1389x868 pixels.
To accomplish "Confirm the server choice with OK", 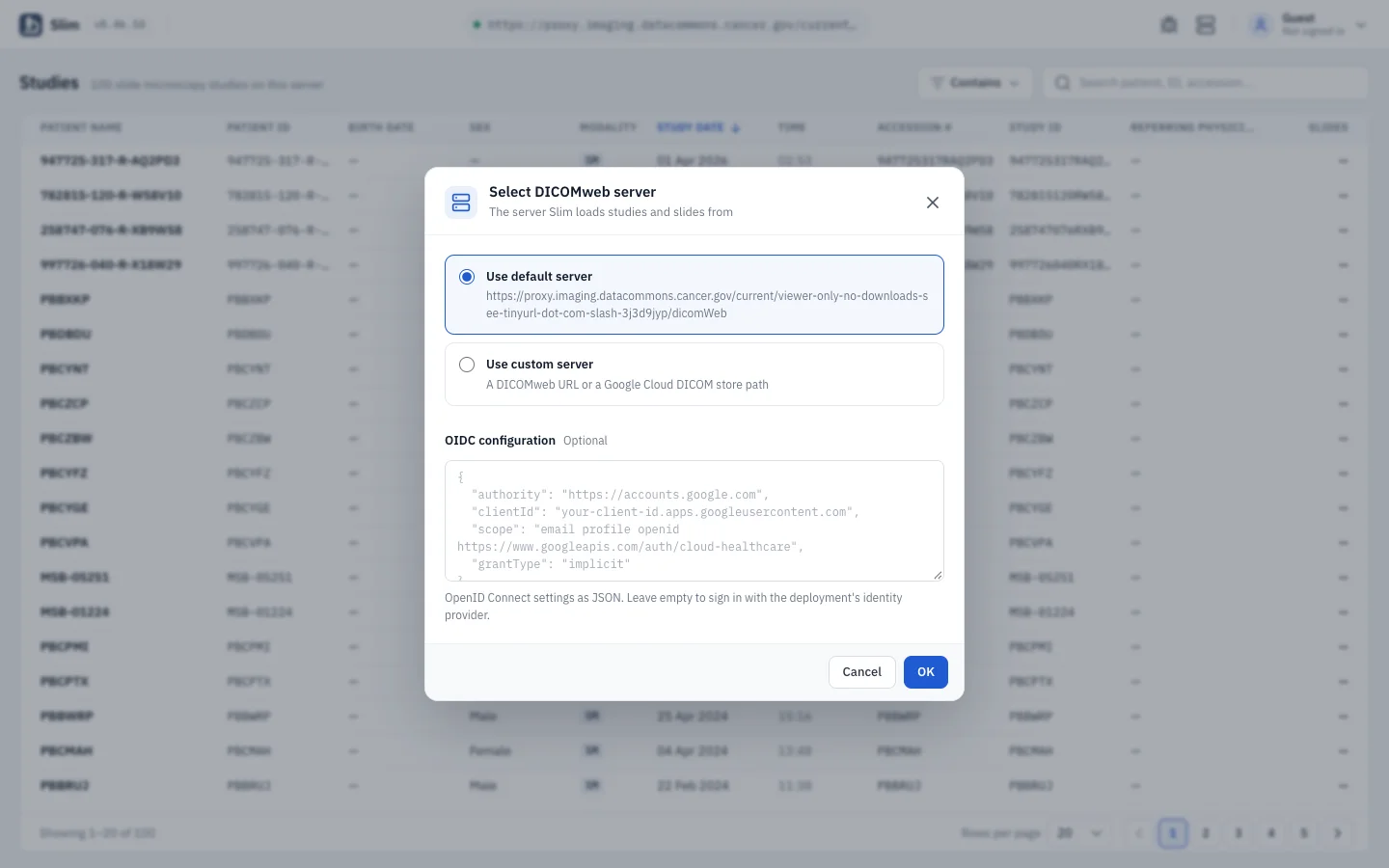I will [925, 672].
